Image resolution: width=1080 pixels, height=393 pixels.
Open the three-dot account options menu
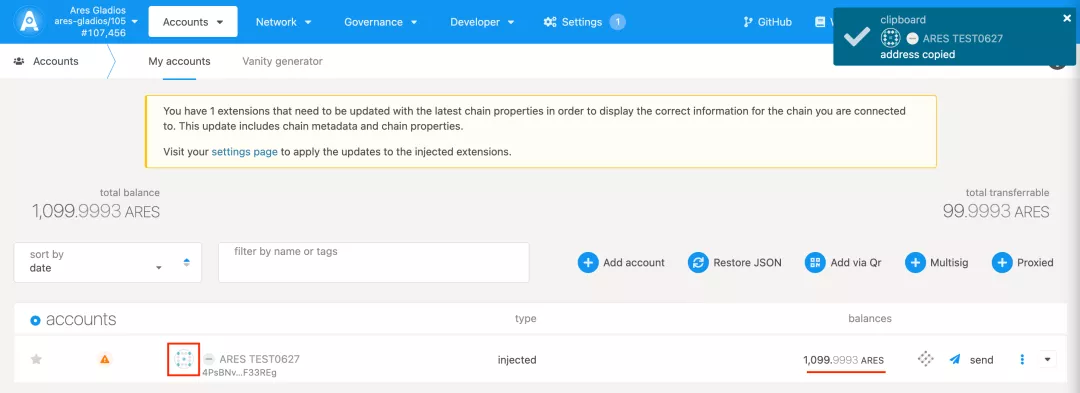coord(1022,359)
